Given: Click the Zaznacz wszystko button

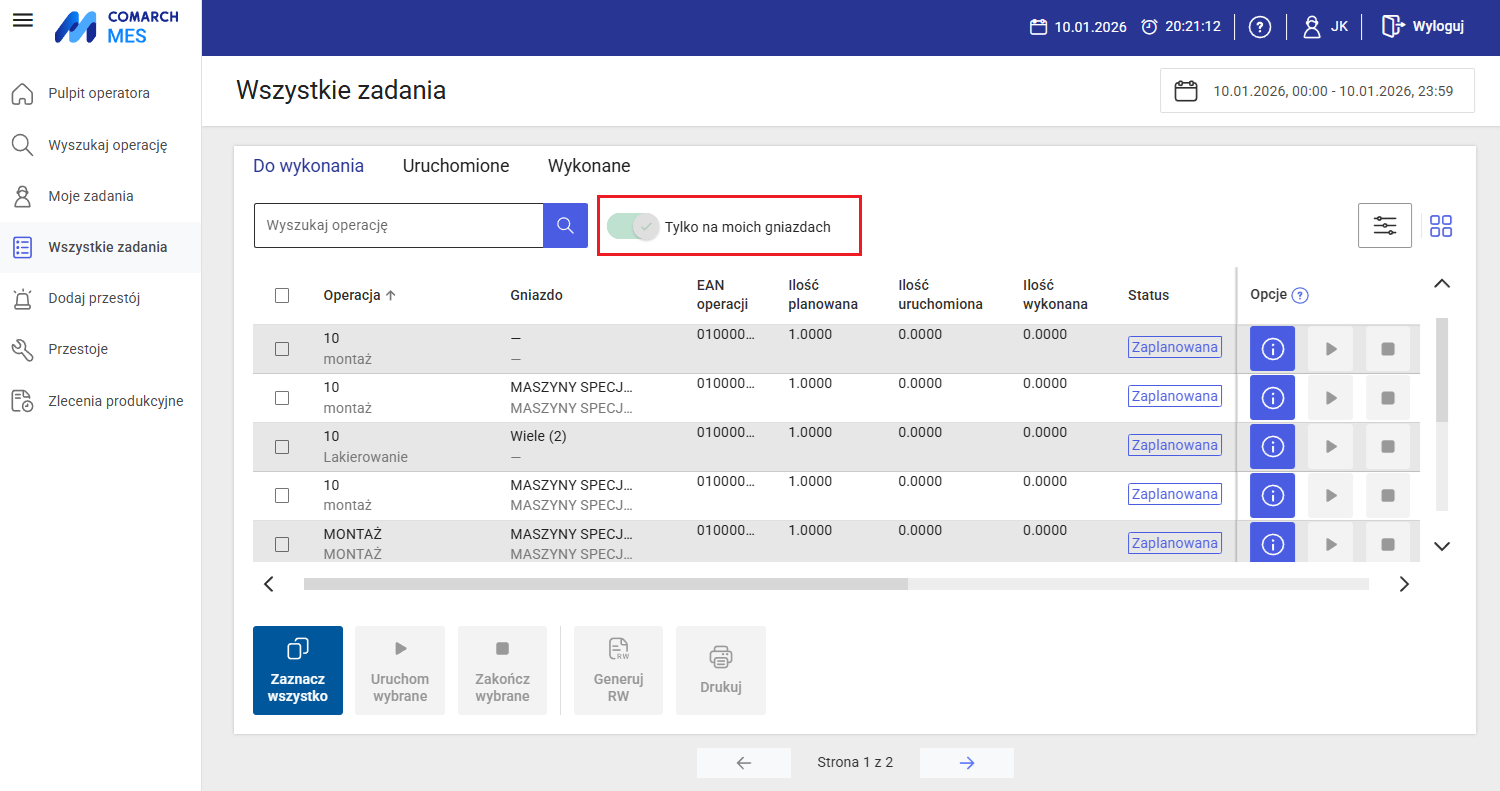Looking at the screenshot, I should tap(298, 670).
